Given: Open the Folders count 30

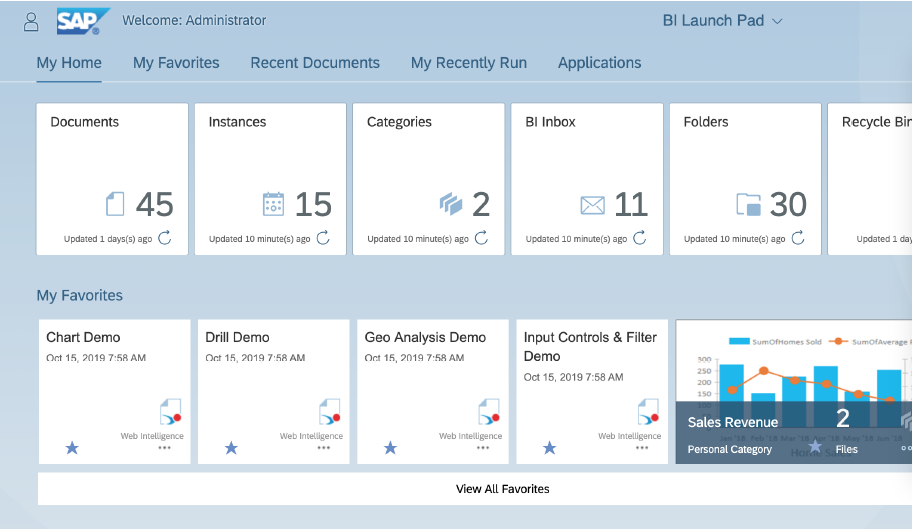Looking at the screenshot, I should click(x=788, y=205).
